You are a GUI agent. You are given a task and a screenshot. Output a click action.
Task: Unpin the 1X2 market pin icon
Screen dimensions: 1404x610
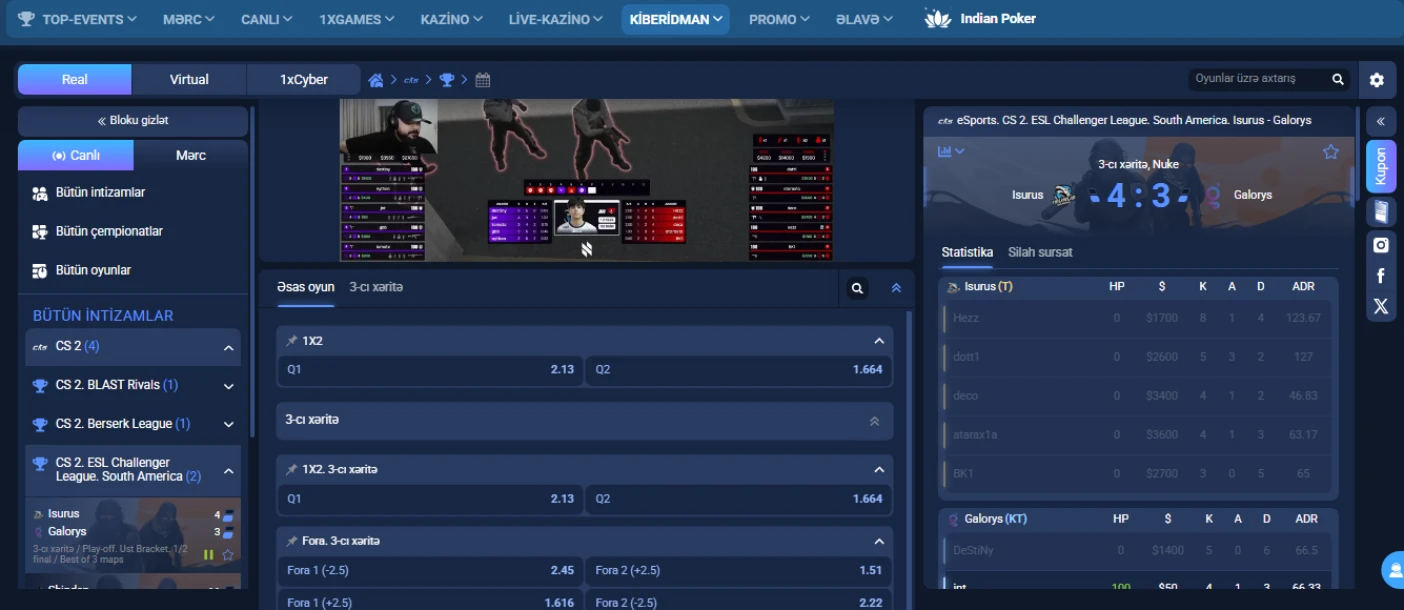pos(292,341)
